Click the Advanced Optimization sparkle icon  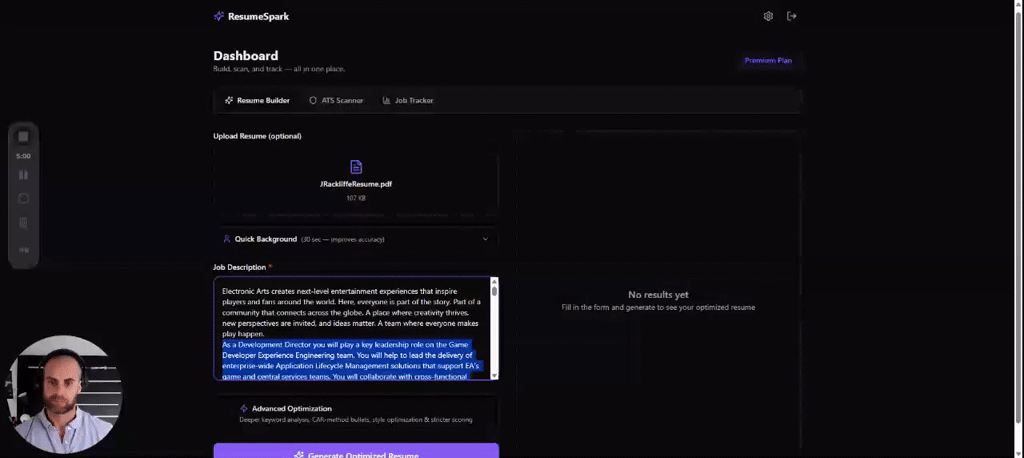[243, 409]
